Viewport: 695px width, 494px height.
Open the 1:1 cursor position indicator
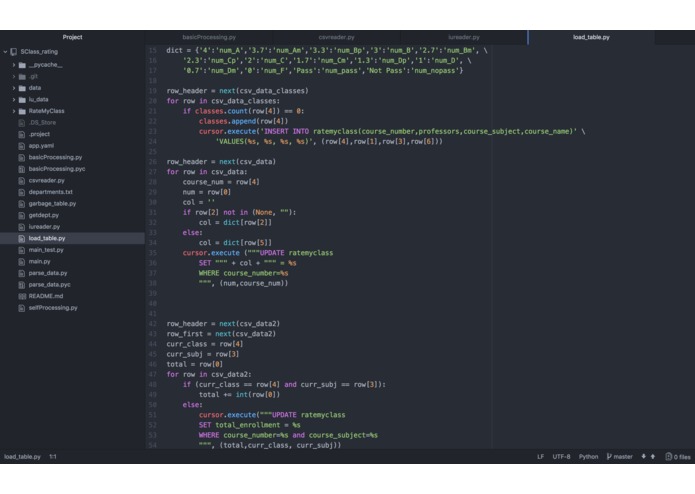click(53, 456)
